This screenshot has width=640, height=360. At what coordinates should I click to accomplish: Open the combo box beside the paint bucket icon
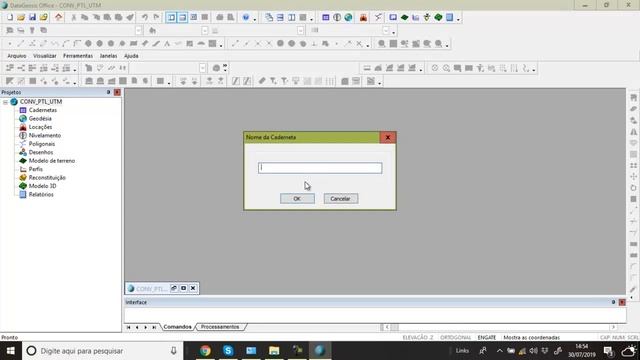204,30
